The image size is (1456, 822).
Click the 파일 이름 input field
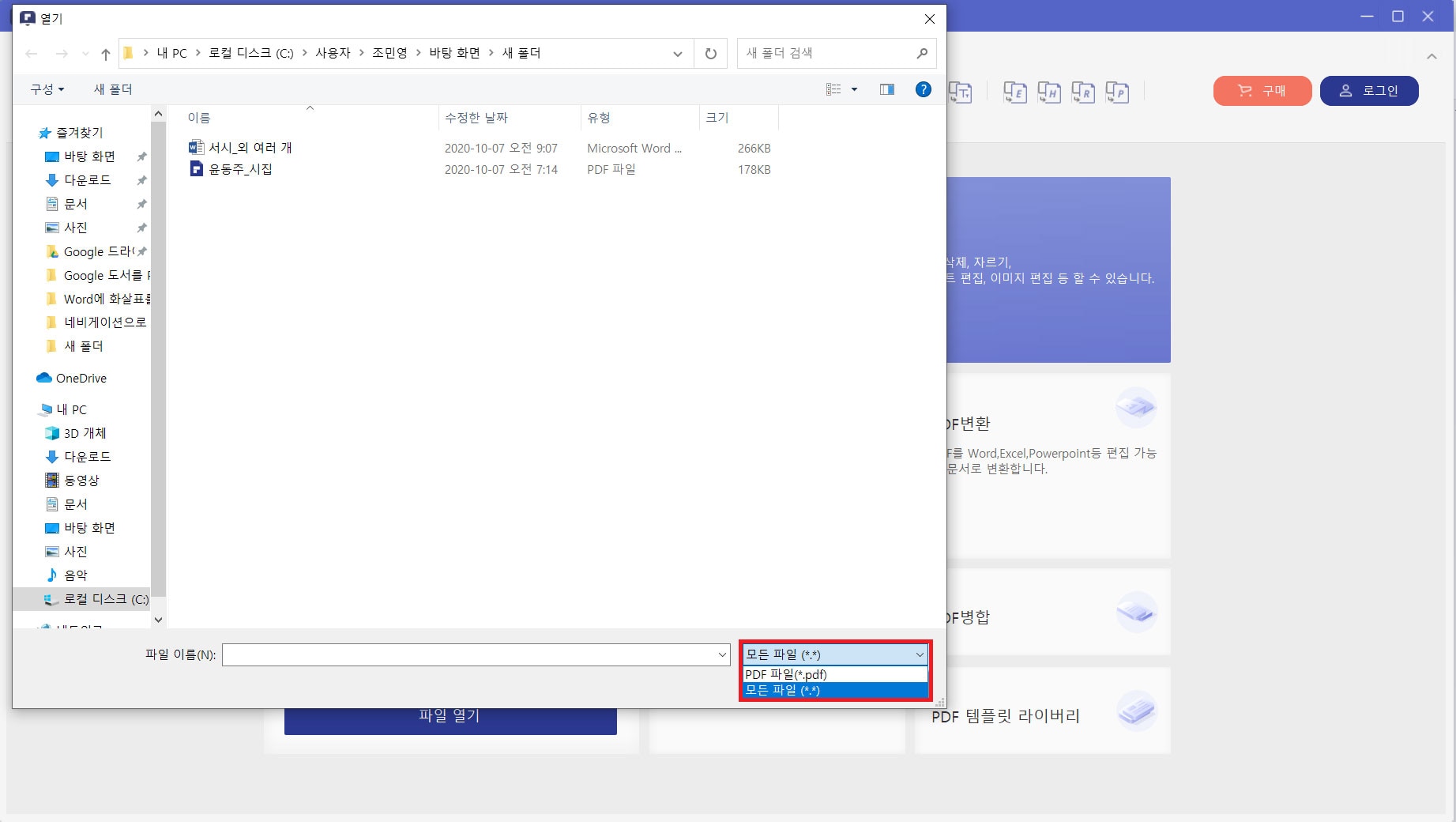pyautogui.click(x=469, y=654)
